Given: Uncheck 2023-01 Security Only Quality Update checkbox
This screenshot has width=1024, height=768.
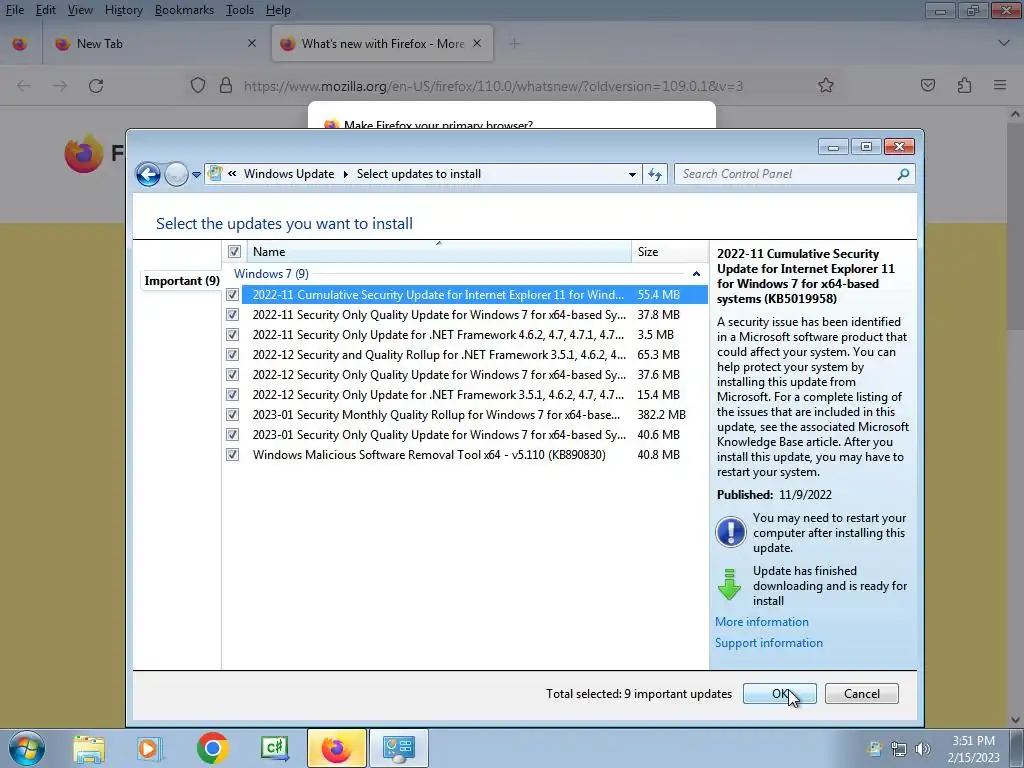Looking at the screenshot, I should coord(232,435).
